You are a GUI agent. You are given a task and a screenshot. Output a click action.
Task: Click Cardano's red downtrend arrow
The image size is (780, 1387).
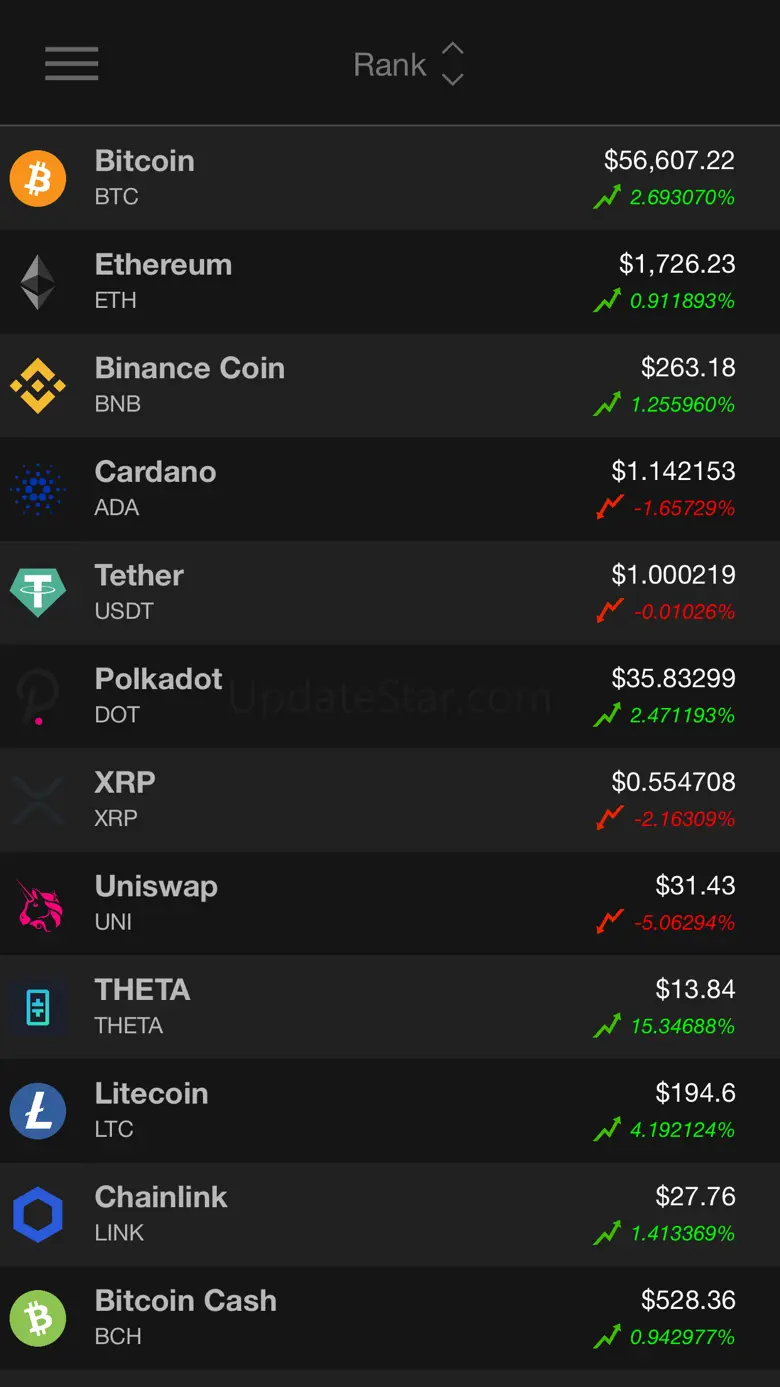point(609,507)
